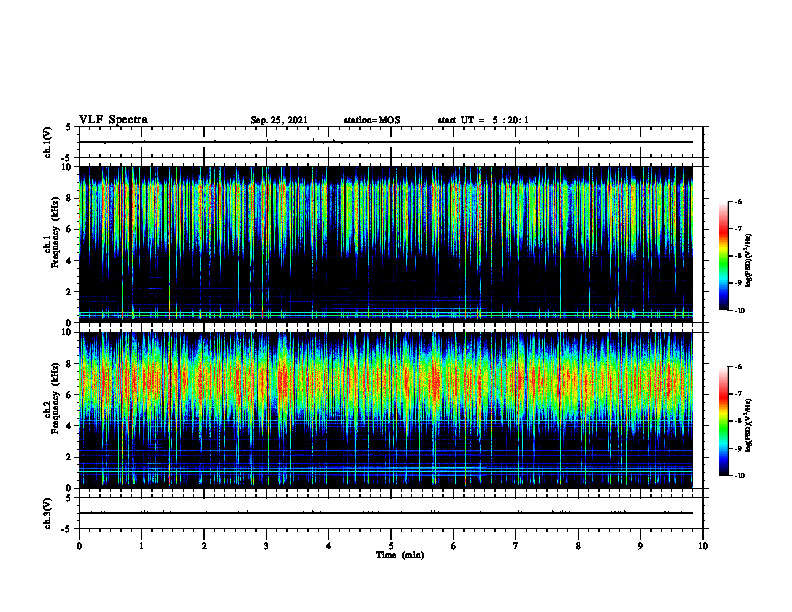Click the "station=MOS" header label
This screenshot has width=792, height=612.
click(372, 120)
